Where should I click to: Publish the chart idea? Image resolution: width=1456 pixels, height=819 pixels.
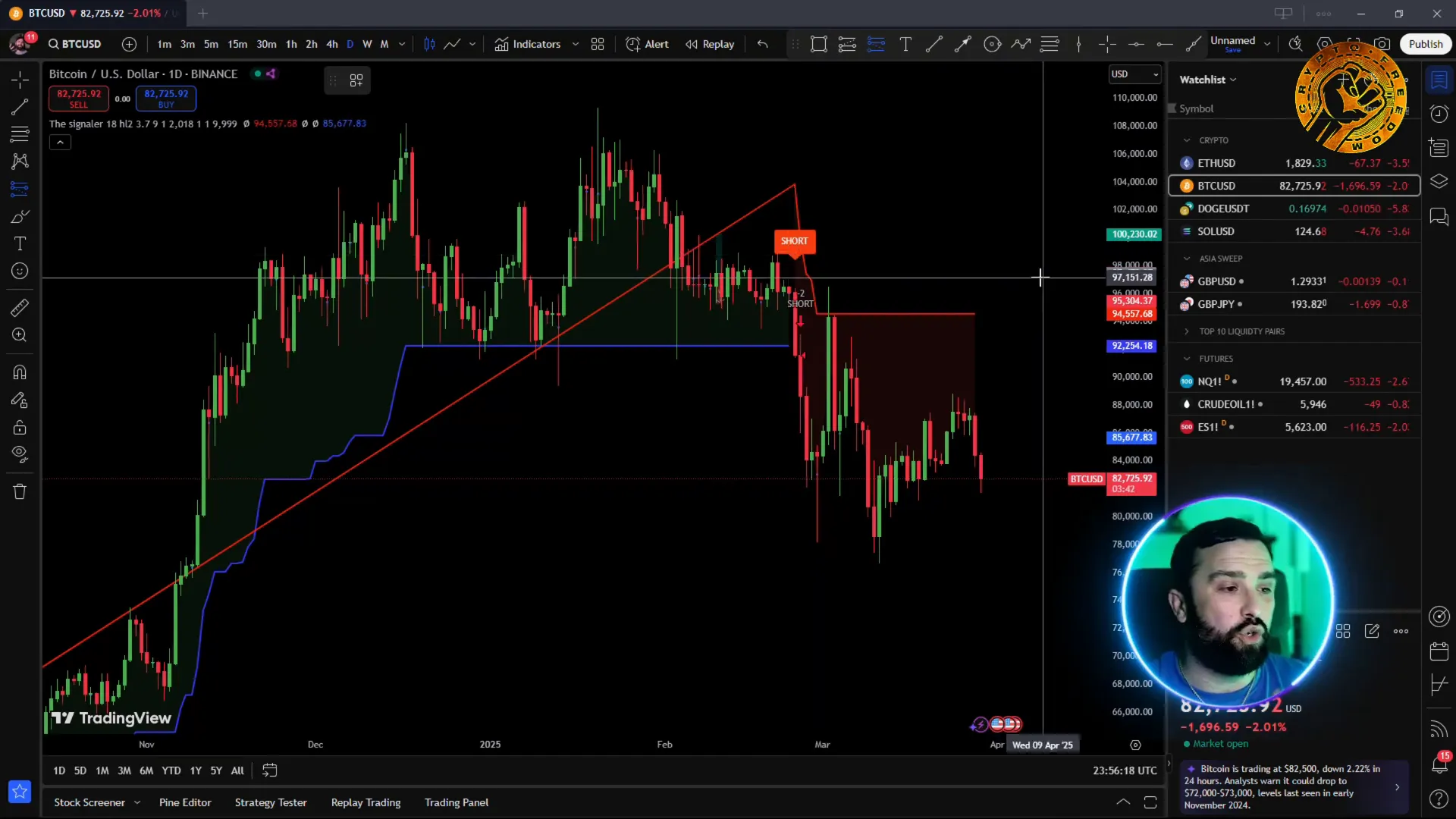pos(1426,44)
